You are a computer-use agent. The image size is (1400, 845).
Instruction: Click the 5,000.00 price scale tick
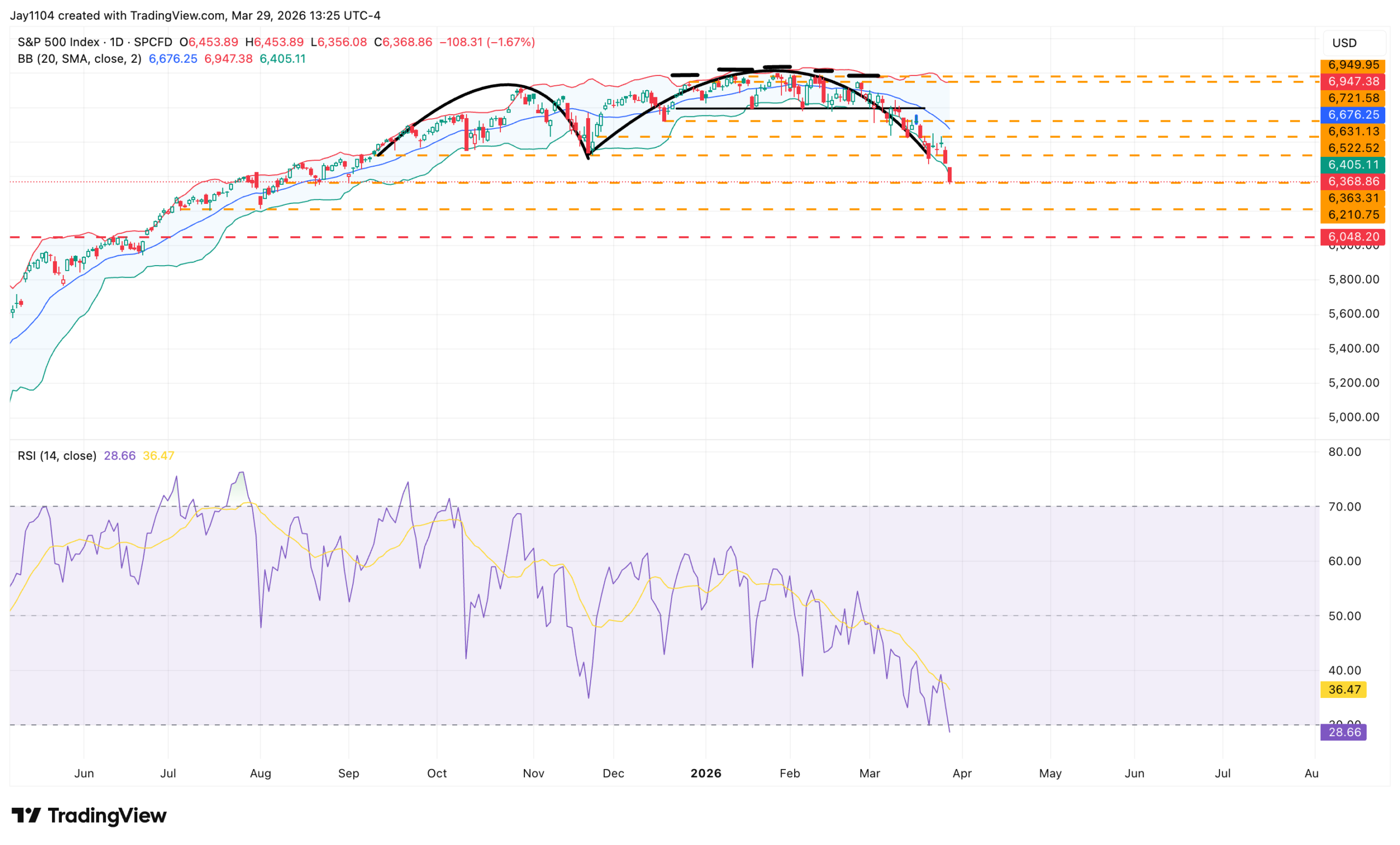coord(1354,418)
